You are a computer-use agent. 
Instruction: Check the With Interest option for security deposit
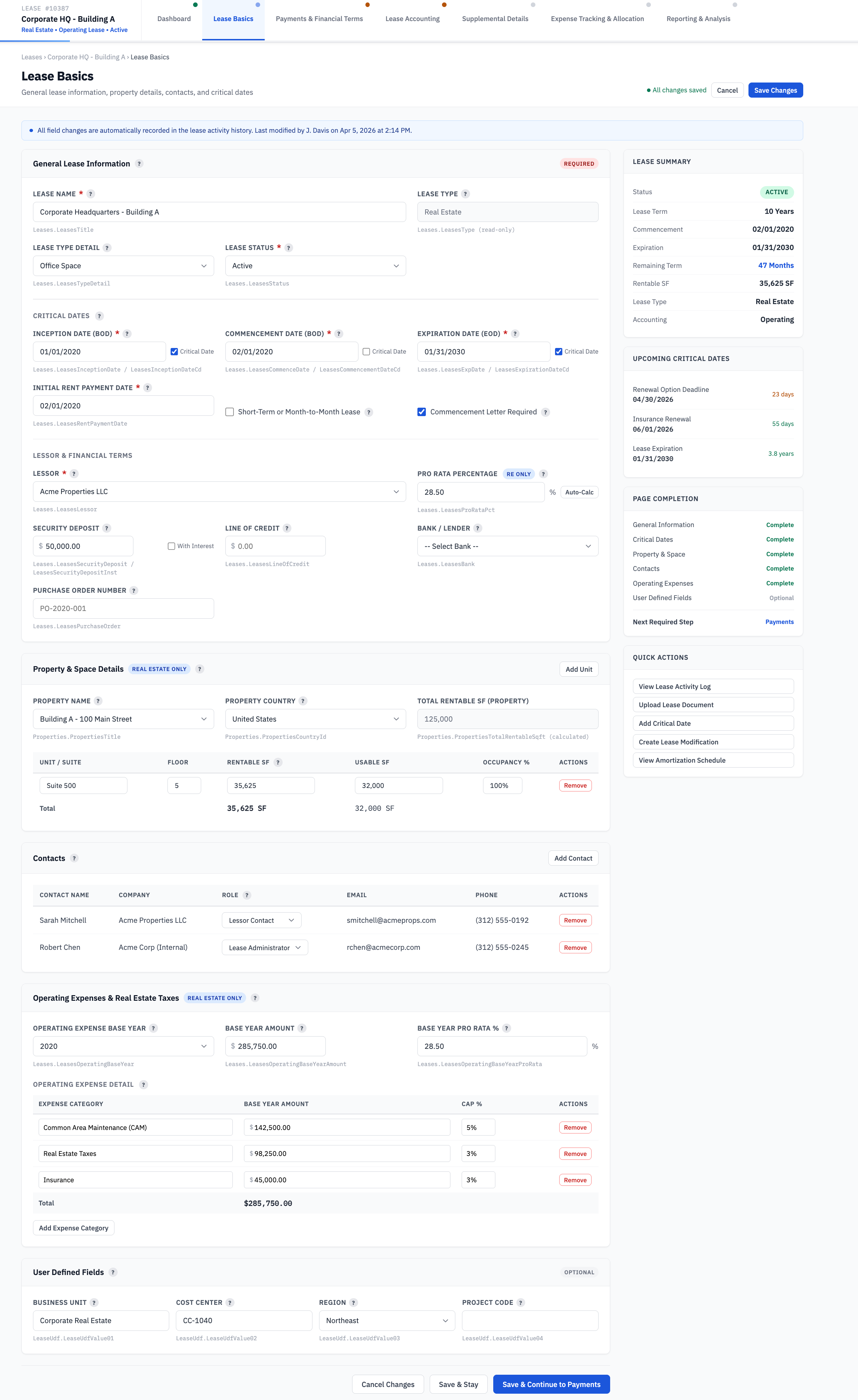[171, 545]
